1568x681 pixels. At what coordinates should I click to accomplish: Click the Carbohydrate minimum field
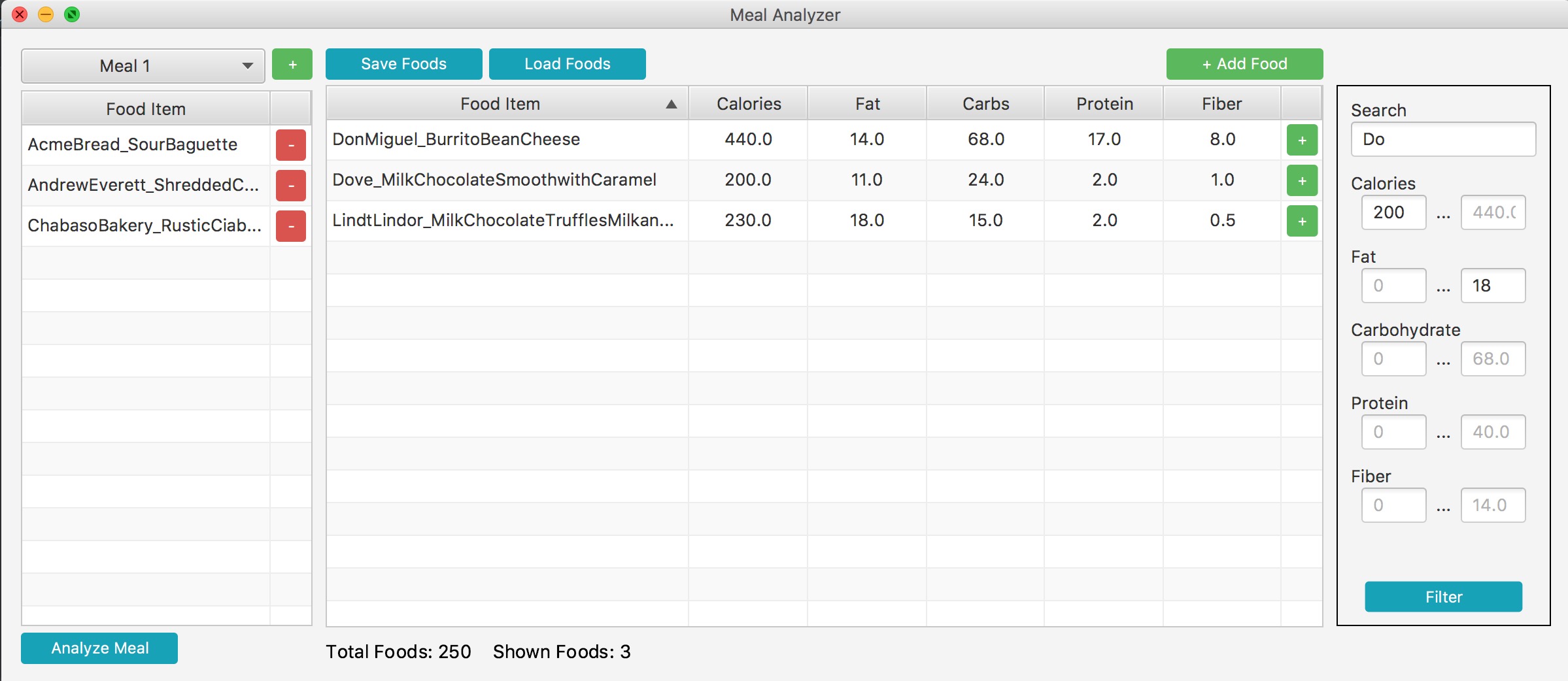(1393, 359)
